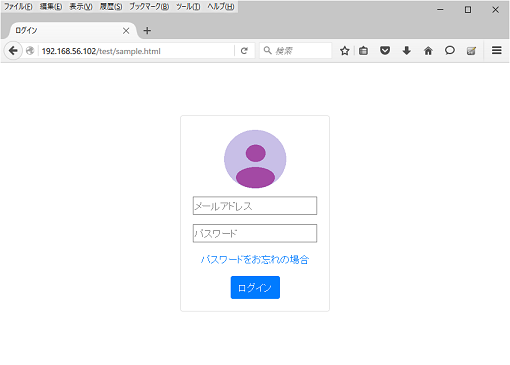Follow the パスワードをお忘れの場合 link
Image resolution: width=510 pixels, height=365 pixels.
(x=255, y=259)
